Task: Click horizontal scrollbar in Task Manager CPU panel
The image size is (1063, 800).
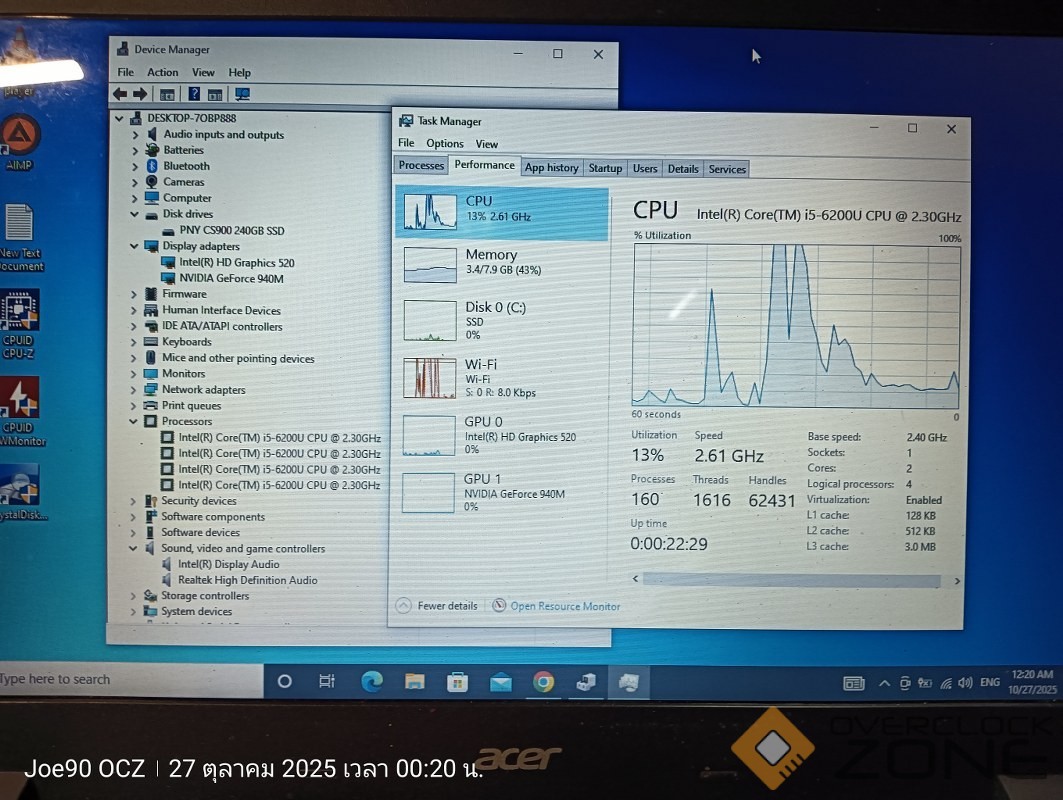Action: tap(791, 580)
